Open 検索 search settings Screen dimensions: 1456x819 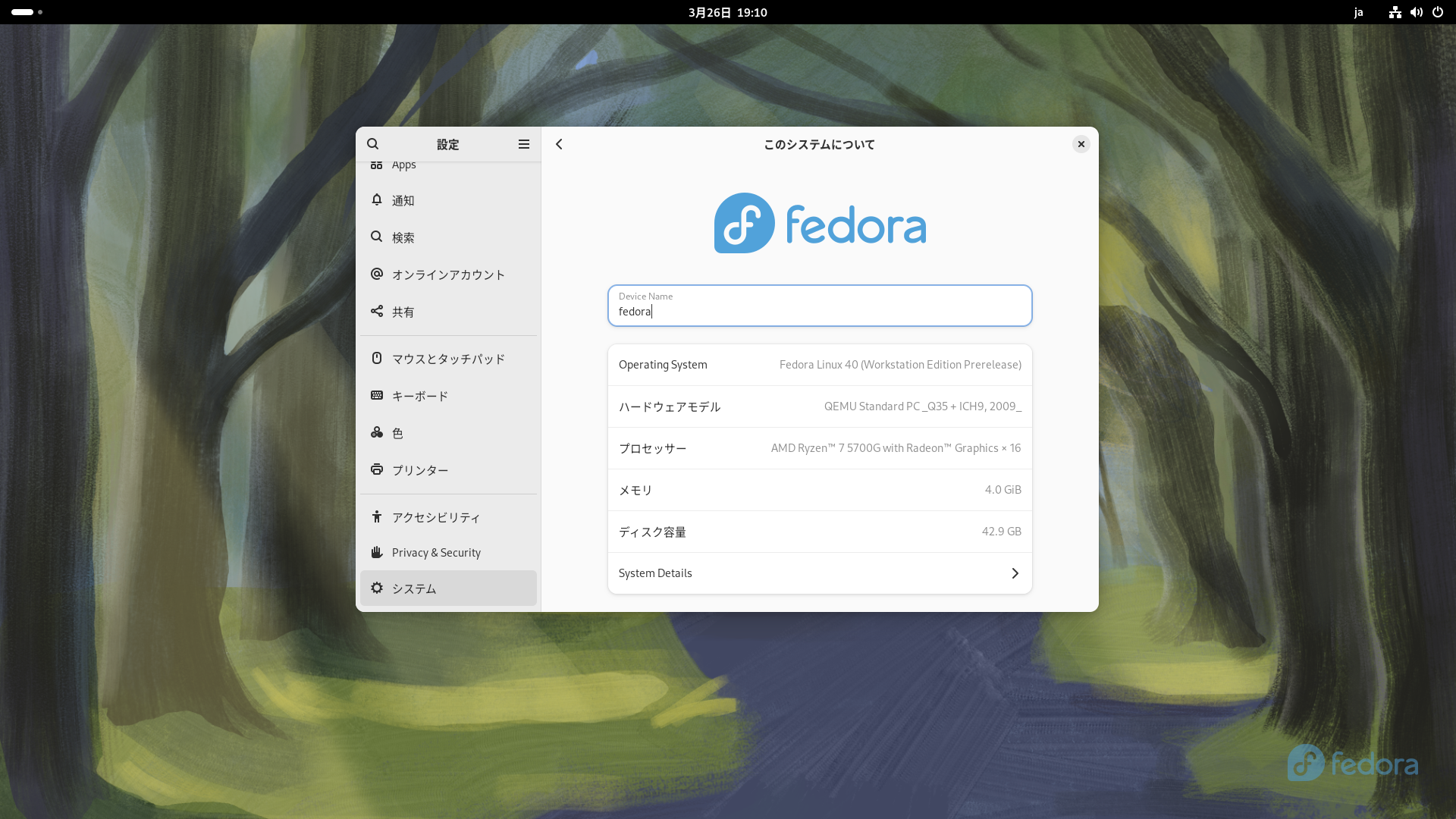[447, 237]
